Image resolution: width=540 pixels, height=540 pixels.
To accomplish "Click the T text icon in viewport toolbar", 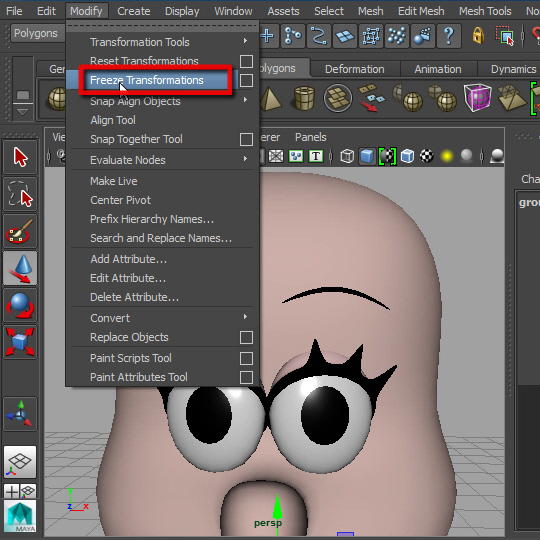I will (316, 156).
